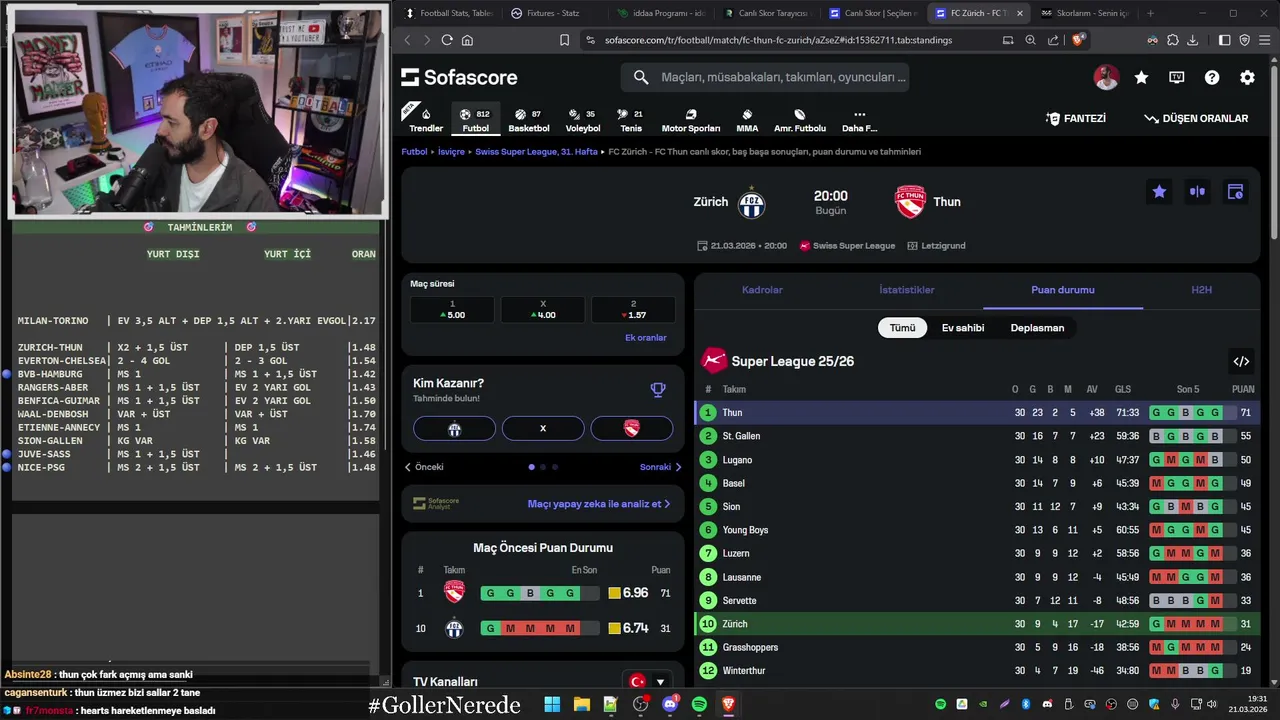Open the Trendler sports category
Viewport: 1280px width, 720px height.
[x=426, y=120]
